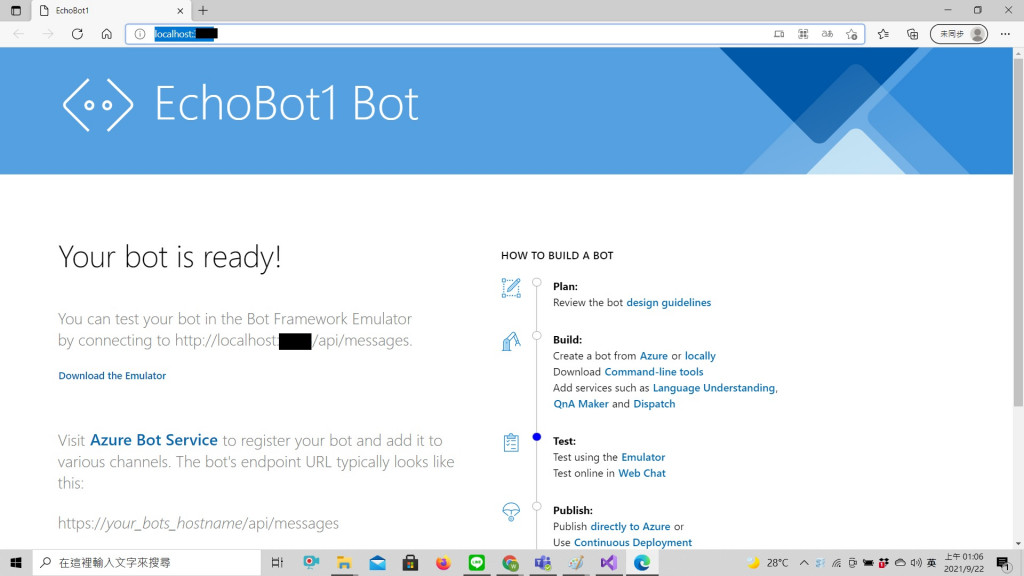
Task: Open the weather widget showing 28°C
Action: click(x=769, y=562)
